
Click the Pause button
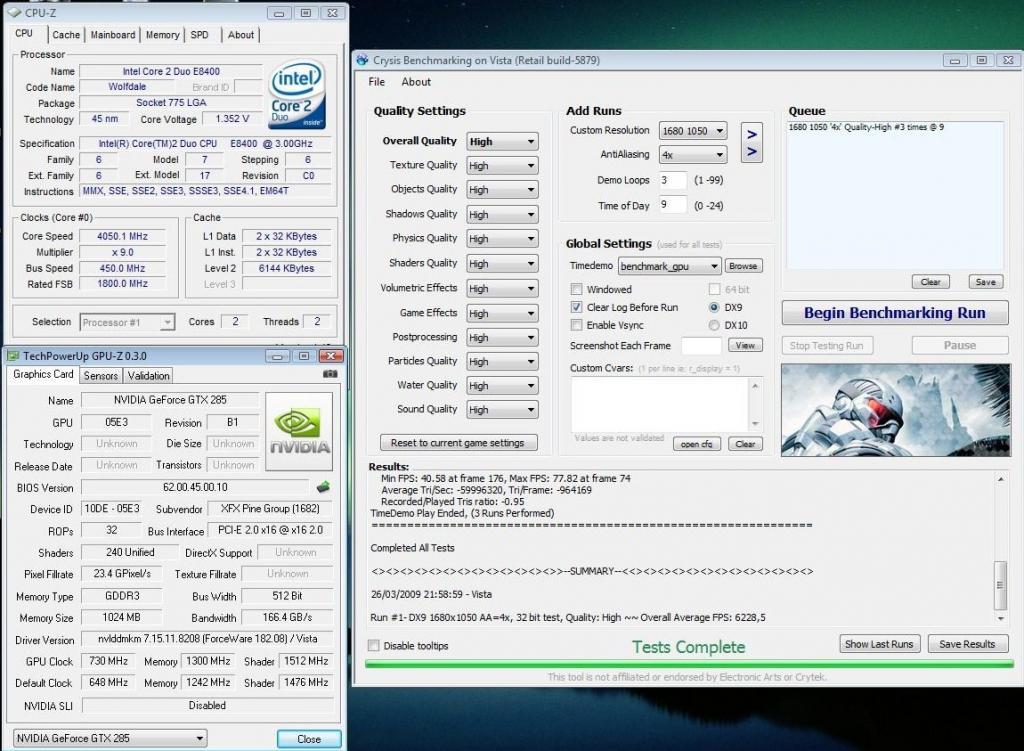click(x=959, y=345)
